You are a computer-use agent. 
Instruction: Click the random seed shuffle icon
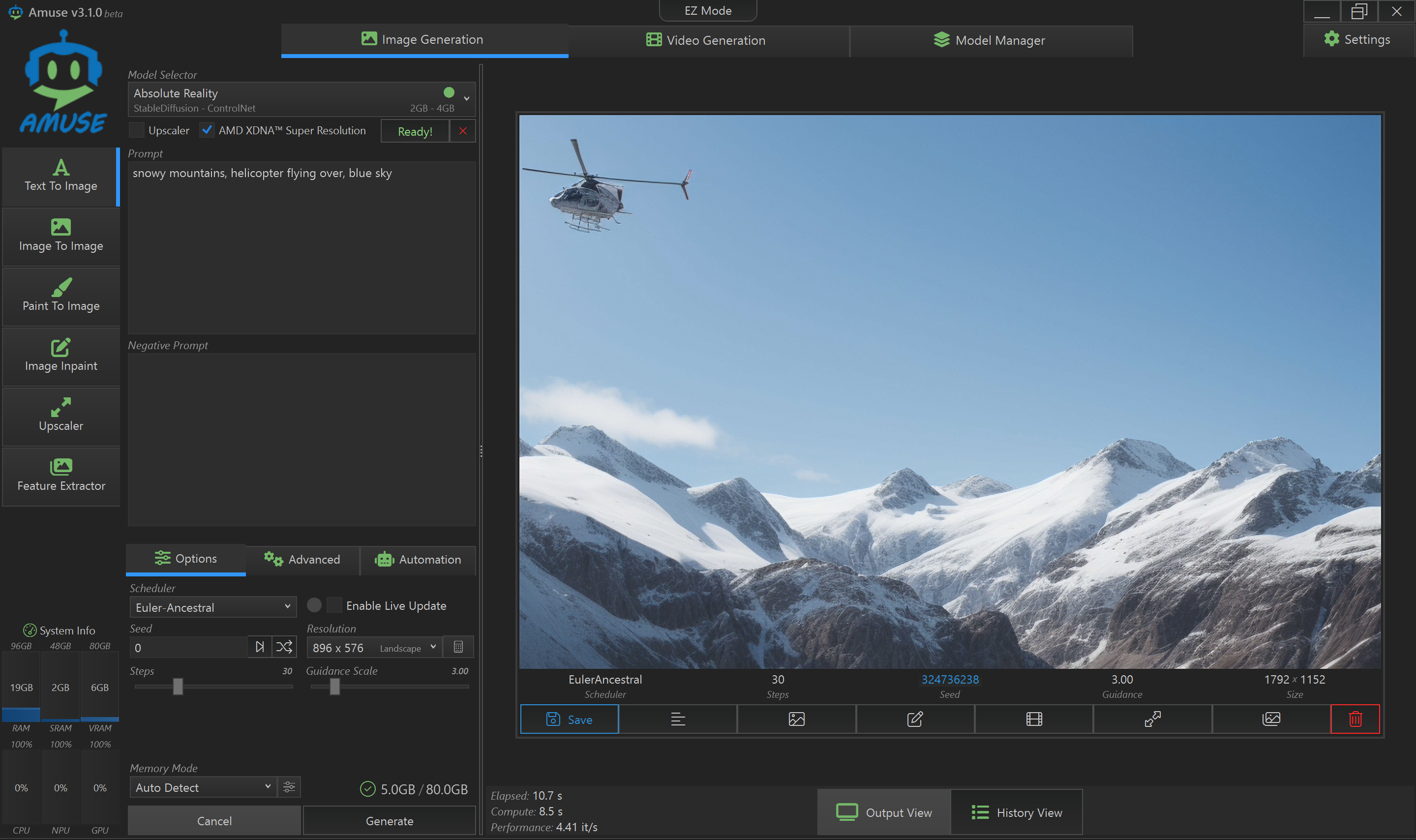tap(284, 647)
